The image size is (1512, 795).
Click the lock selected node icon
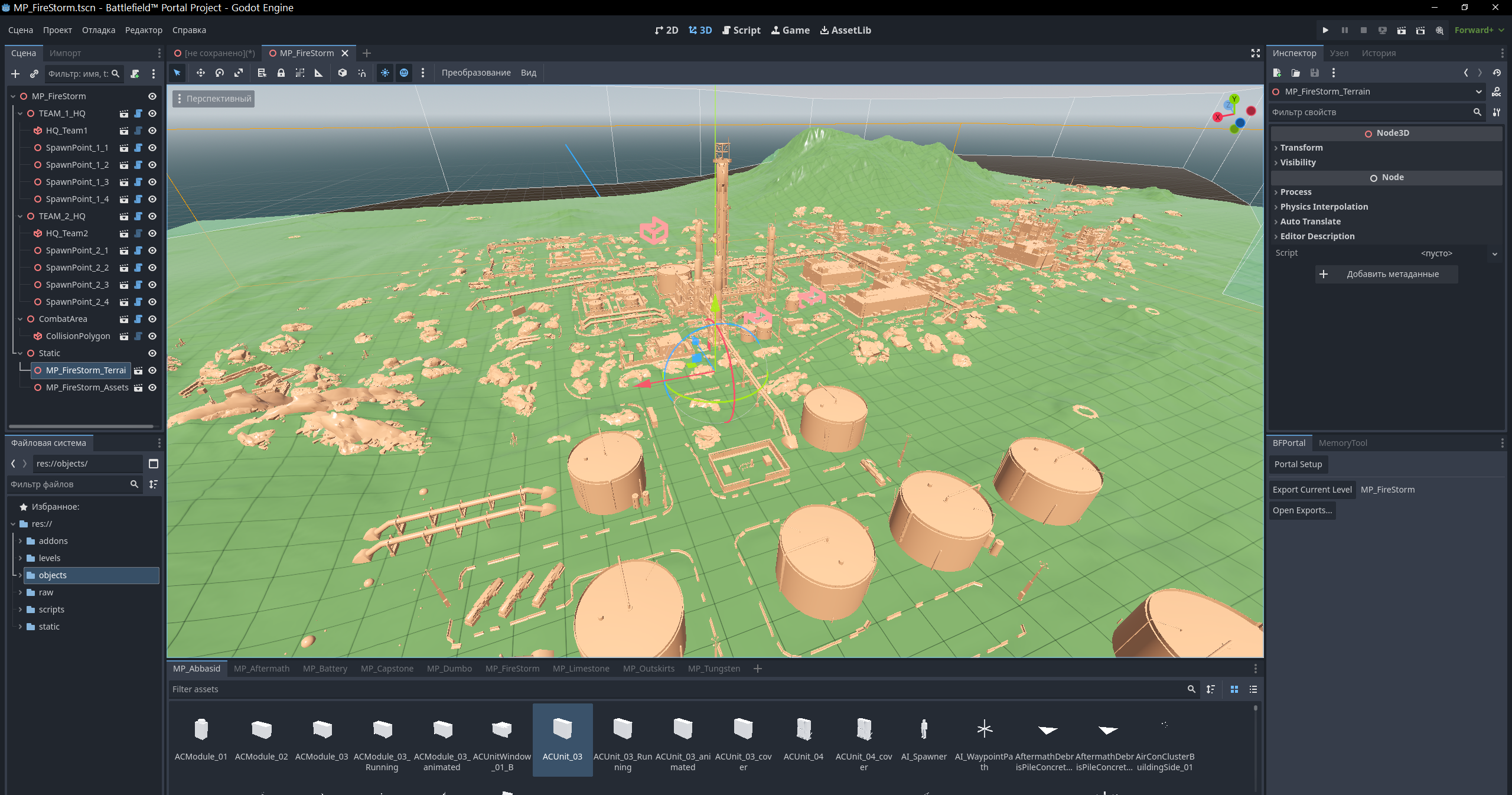pyautogui.click(x=281, y=73)
